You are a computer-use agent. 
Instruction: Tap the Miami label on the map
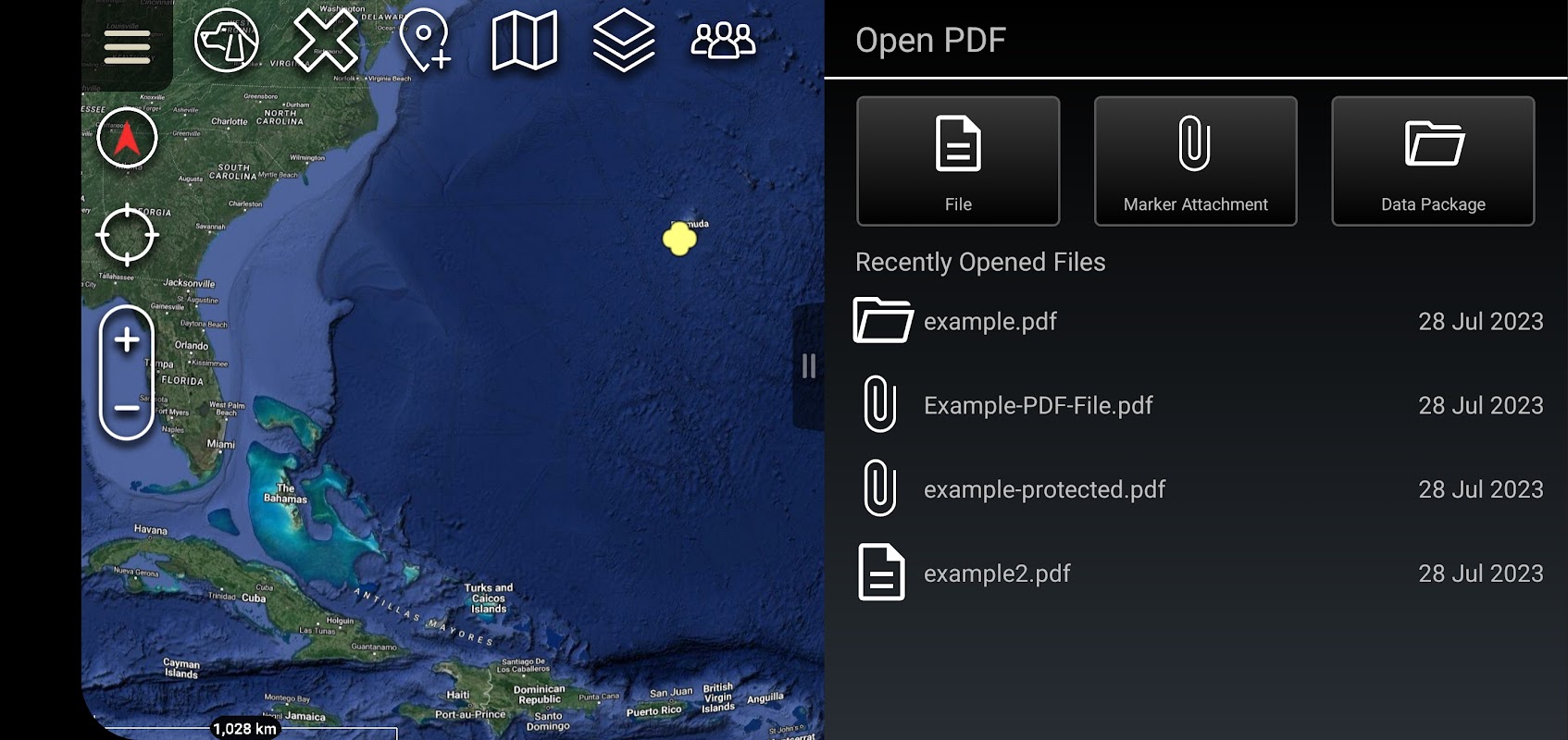220,444
